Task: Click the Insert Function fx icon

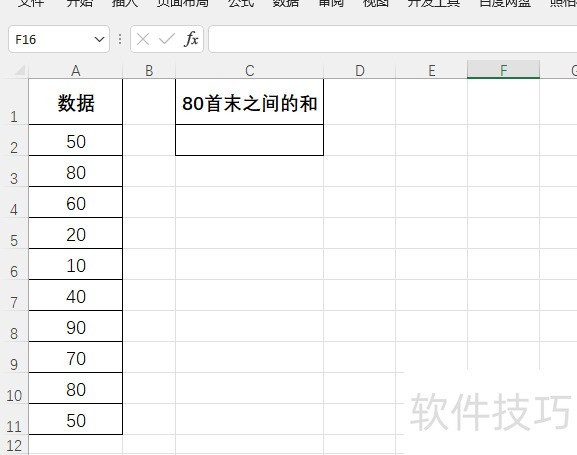Action: (191, 39)
